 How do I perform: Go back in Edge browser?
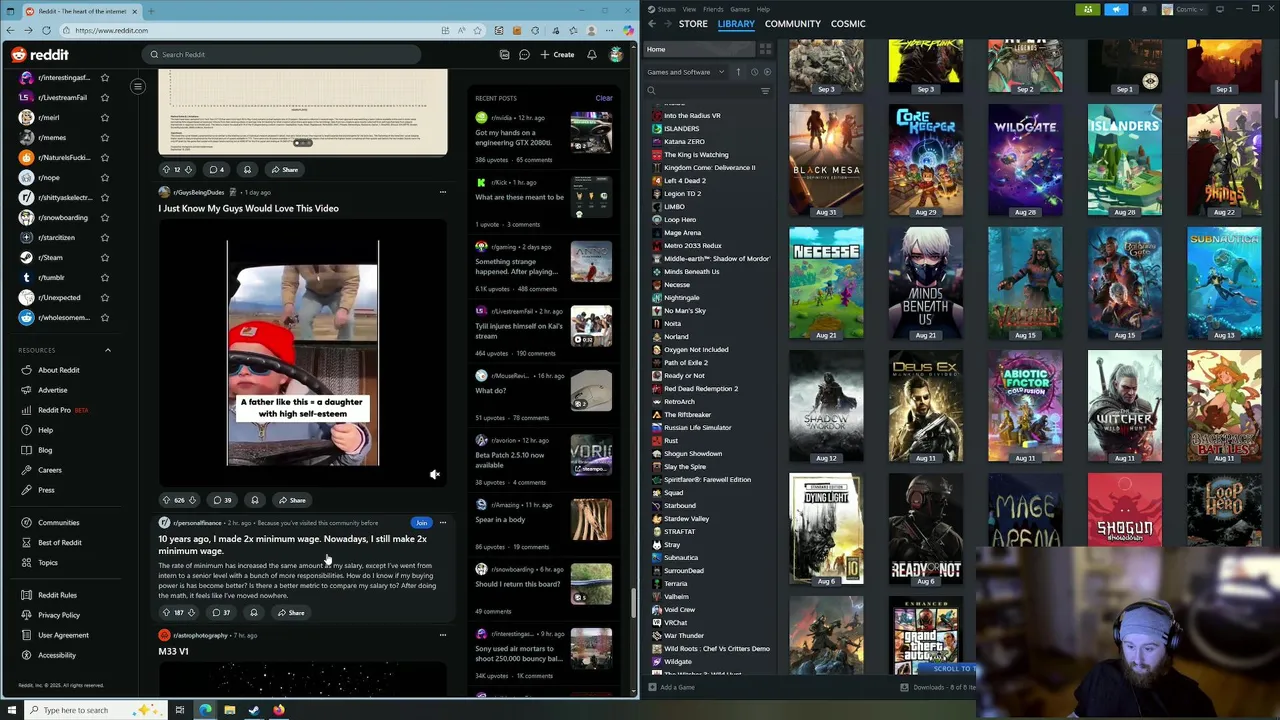10,30
